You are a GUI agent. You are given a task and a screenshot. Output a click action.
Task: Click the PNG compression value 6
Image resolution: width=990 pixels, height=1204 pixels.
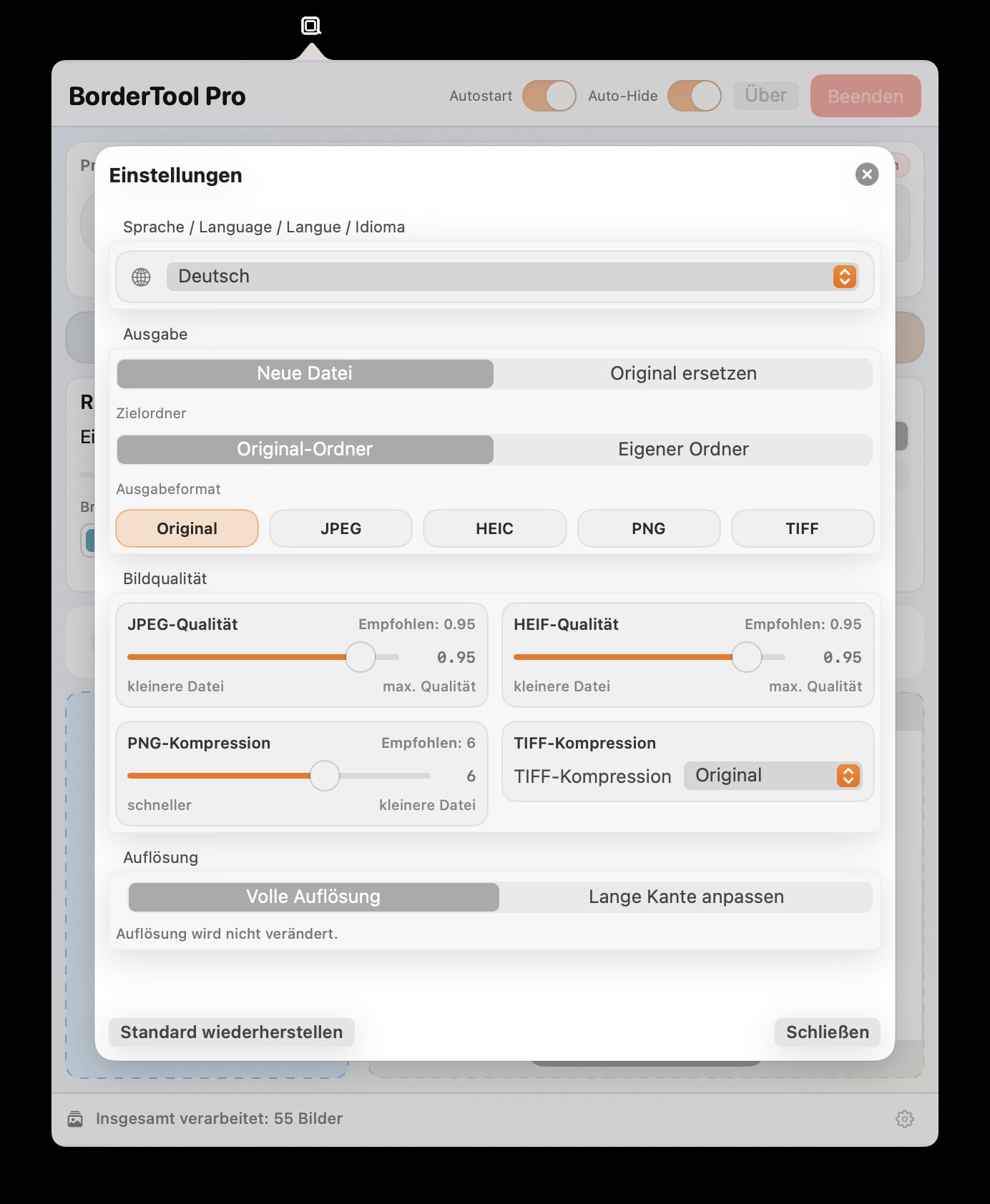[471, 776]
